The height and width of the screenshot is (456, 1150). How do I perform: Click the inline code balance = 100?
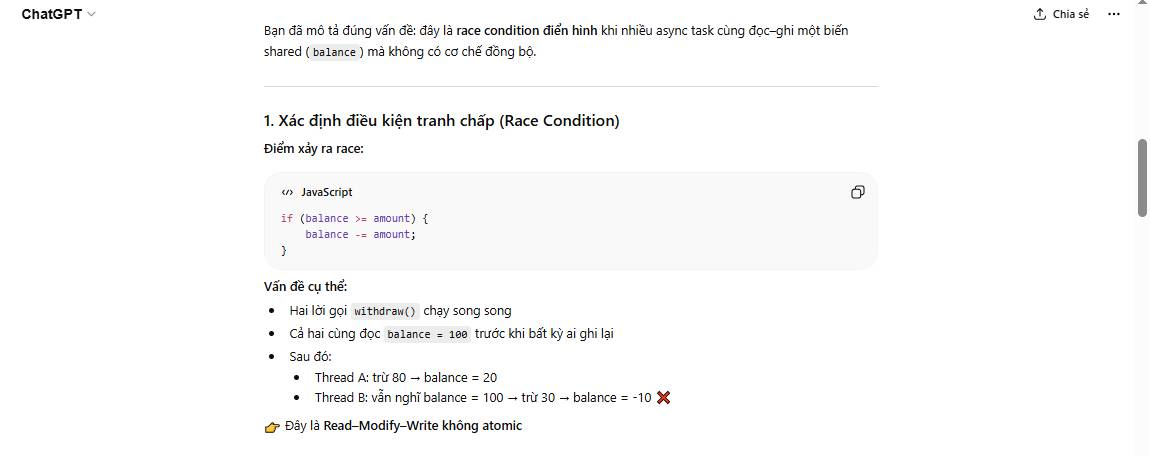pyautogui.click(x=427, y=334)
